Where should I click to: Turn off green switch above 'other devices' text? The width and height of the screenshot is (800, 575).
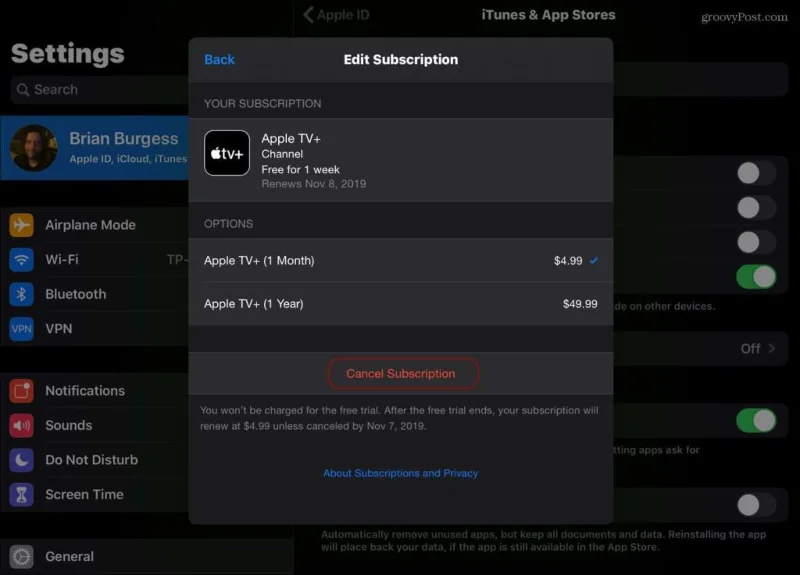pyautogui.click(x=756, y=277)
